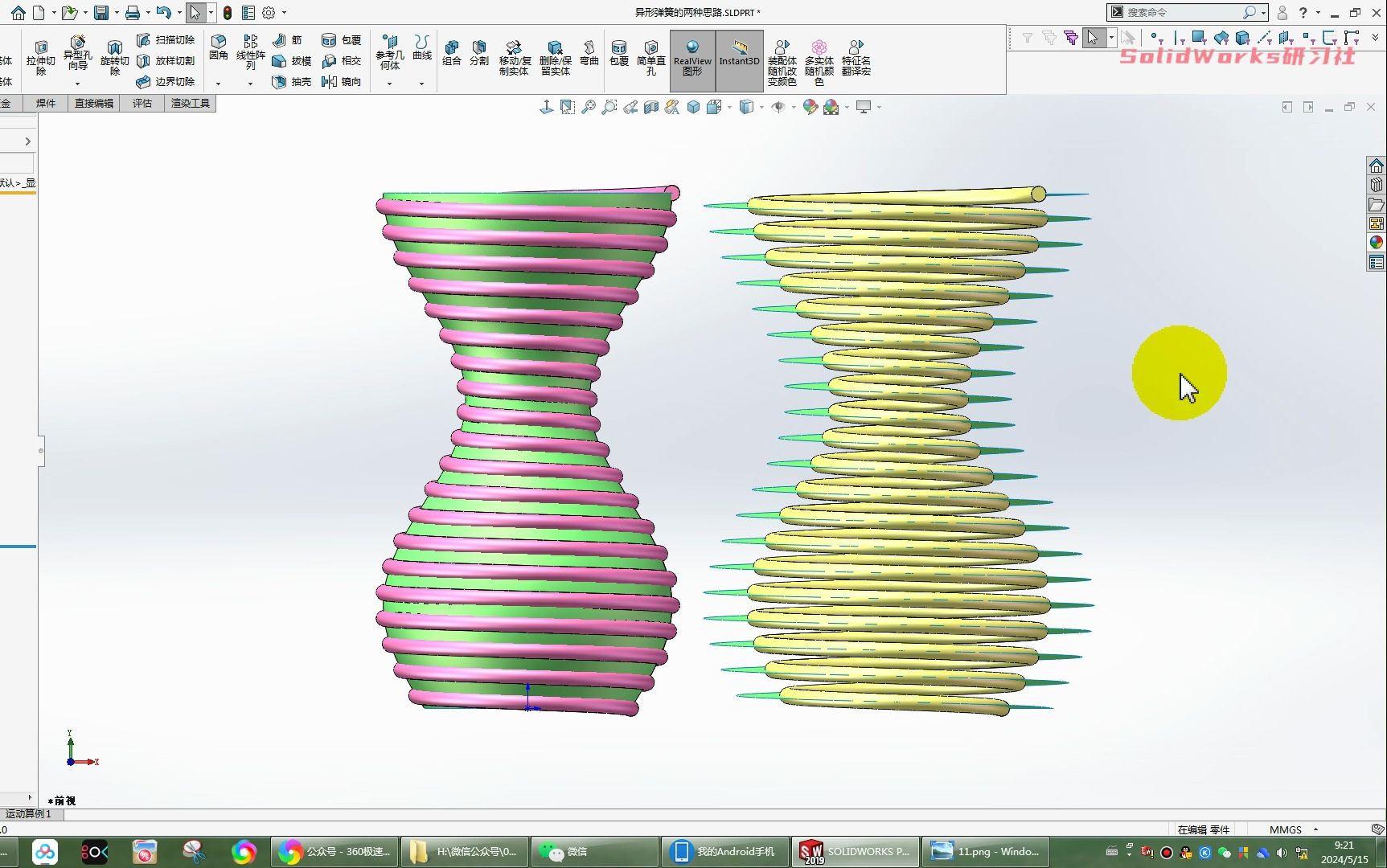Save the current part

(x=101, y=13)
